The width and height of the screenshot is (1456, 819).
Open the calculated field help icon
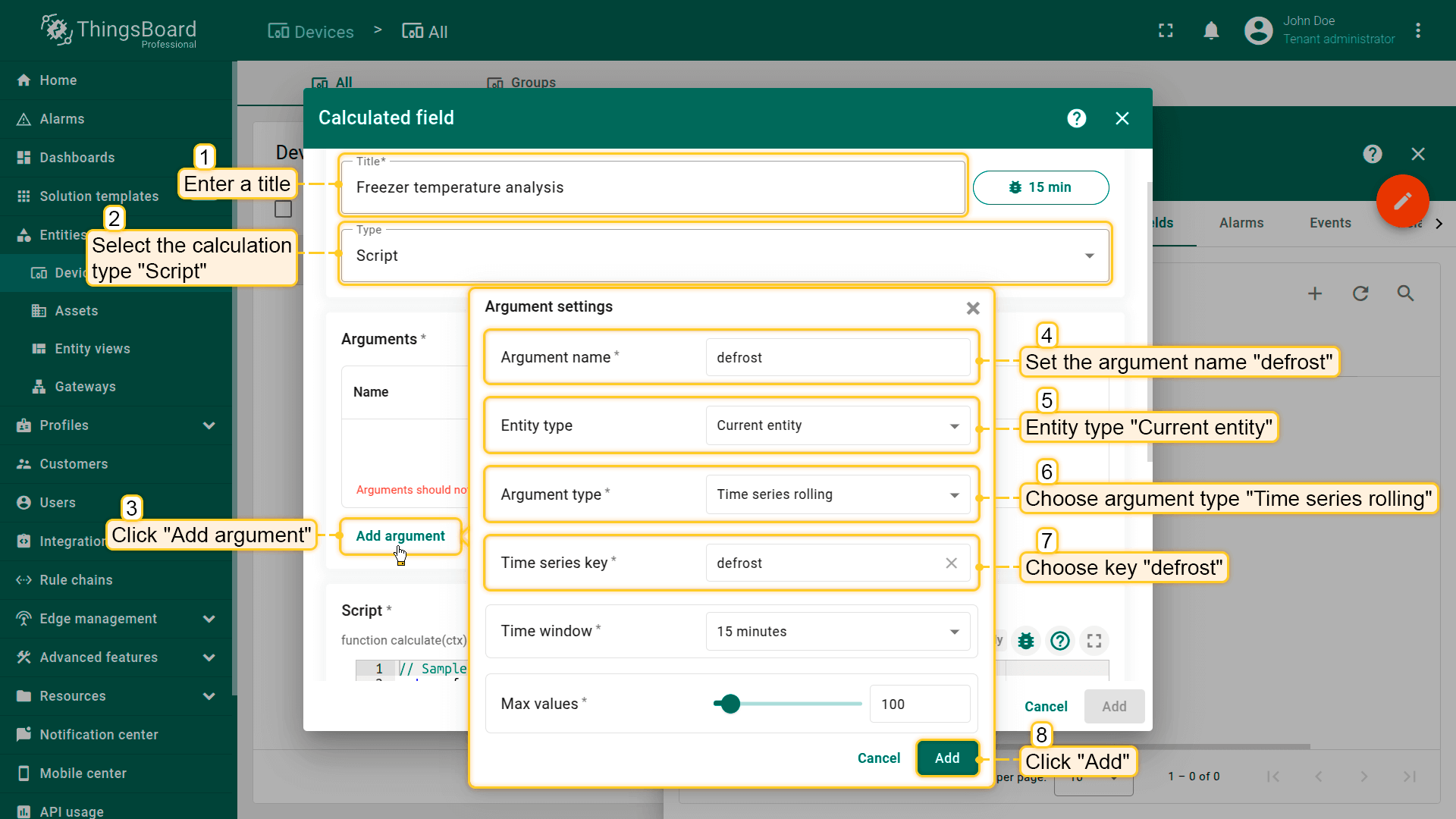1076,118
